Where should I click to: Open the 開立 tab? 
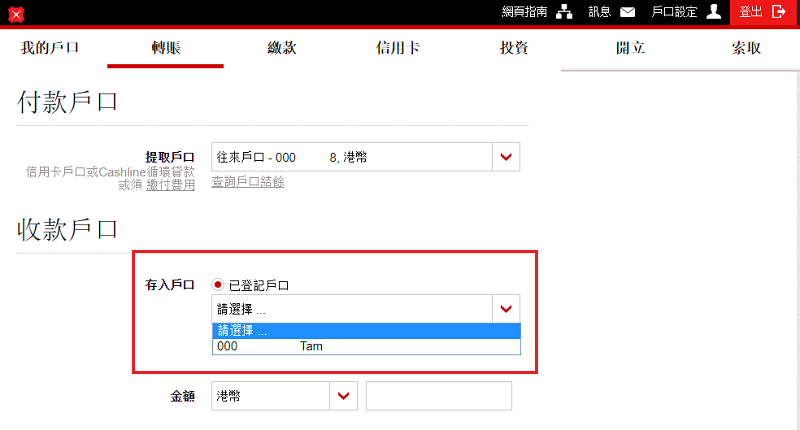pyautogui.click(x=630, y=48)
